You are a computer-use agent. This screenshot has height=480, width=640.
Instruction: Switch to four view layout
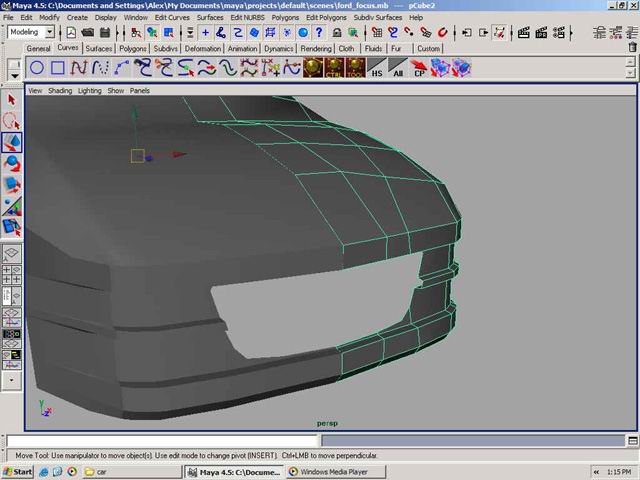tap(12, 275)
